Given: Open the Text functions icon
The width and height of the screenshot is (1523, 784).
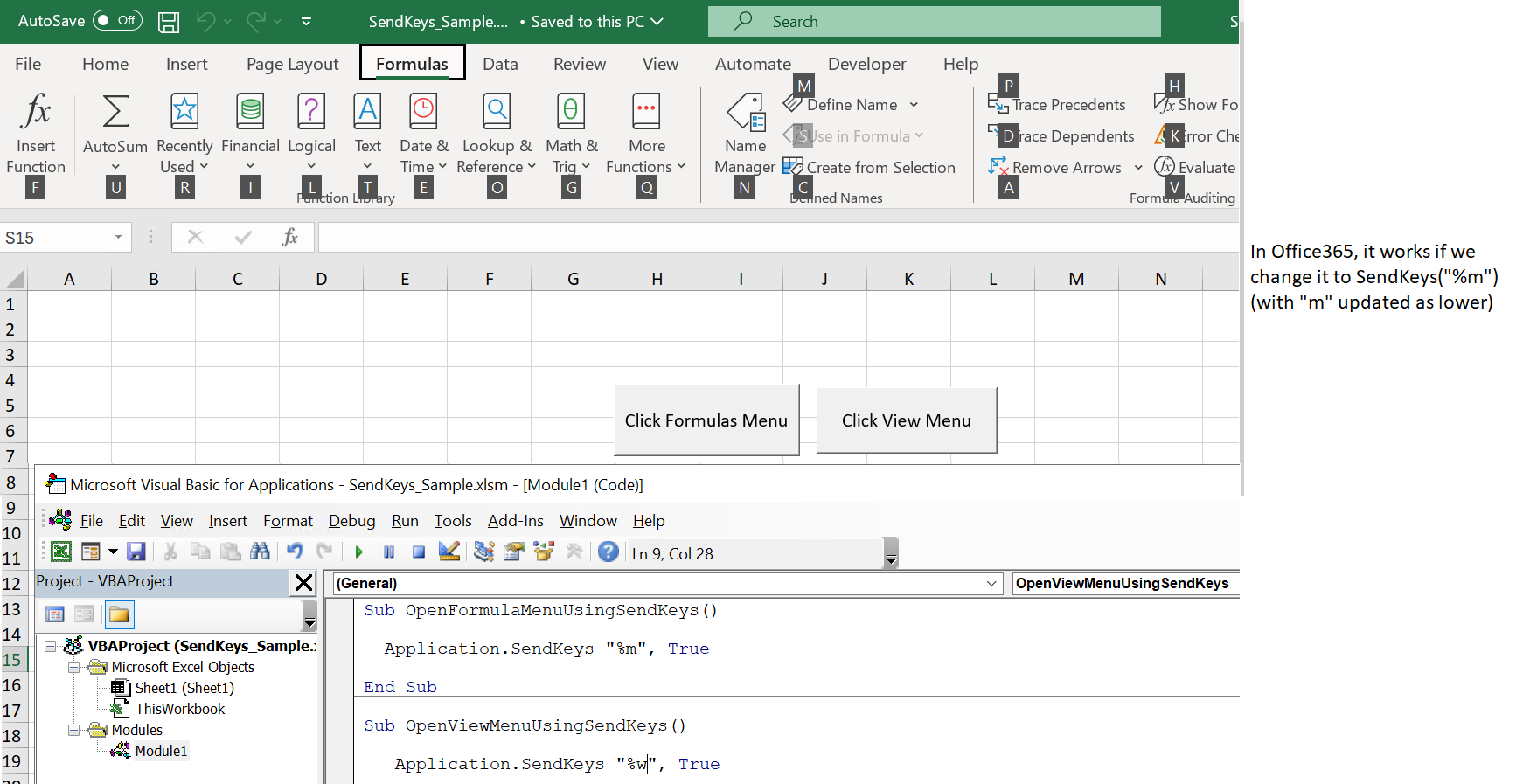Looking at the screenshot, I should click(x=367, y=112).
